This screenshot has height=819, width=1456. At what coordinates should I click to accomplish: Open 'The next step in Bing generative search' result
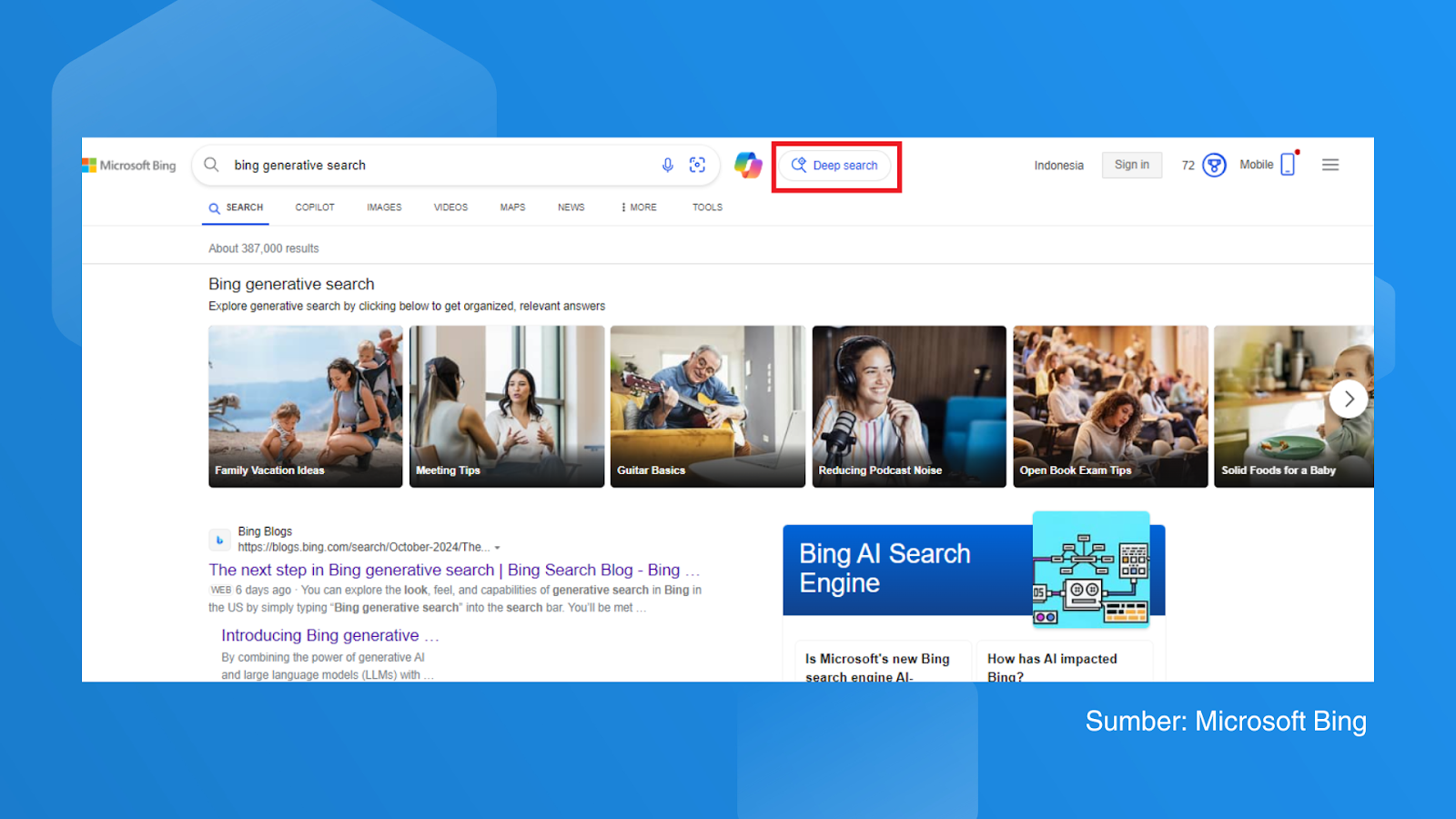coord(454,570)
